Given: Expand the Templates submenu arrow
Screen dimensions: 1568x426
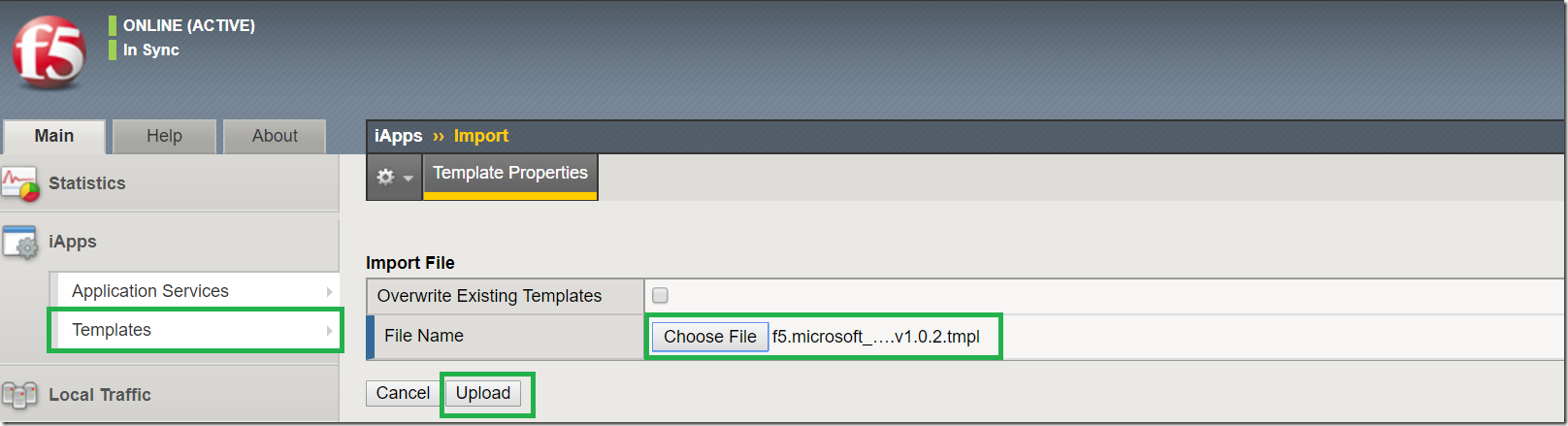Looking at the screenshot, I should 329,330.
